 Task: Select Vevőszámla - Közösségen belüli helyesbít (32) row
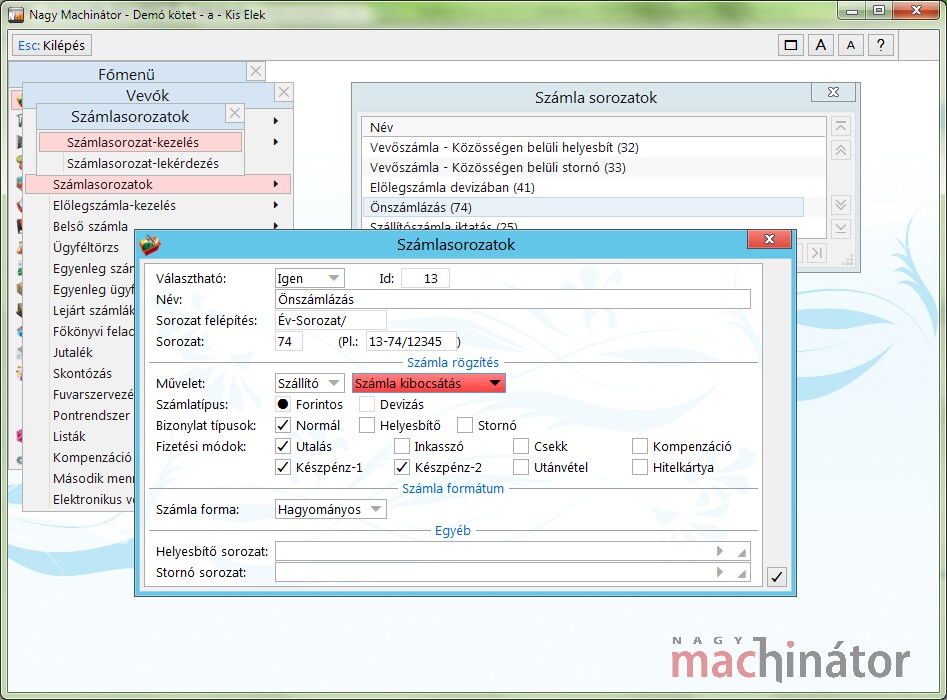[x=583, y=147]
